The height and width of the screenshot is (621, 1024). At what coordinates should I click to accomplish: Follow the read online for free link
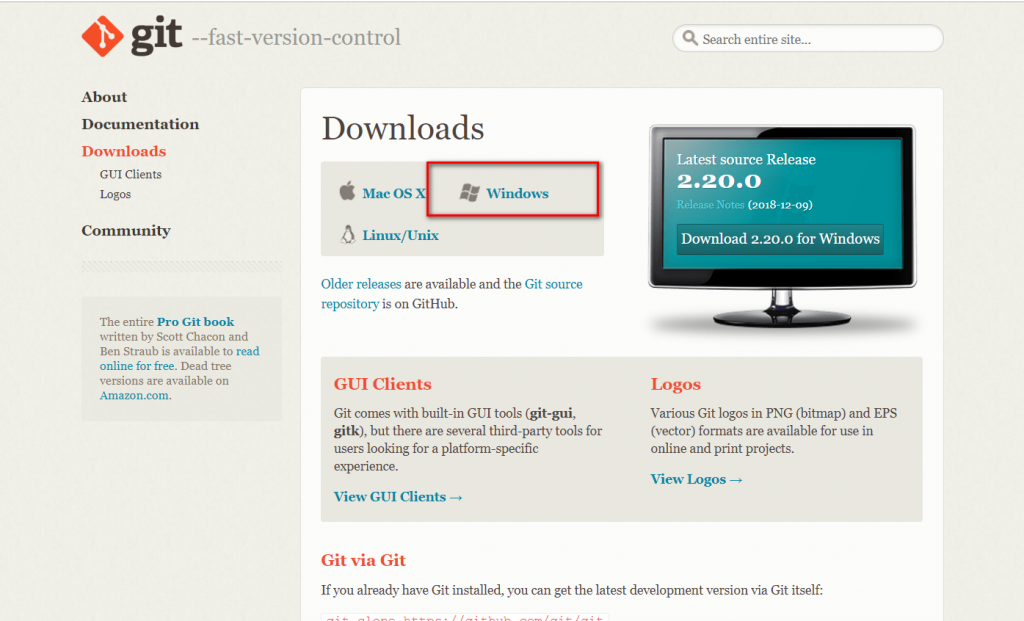180,358
